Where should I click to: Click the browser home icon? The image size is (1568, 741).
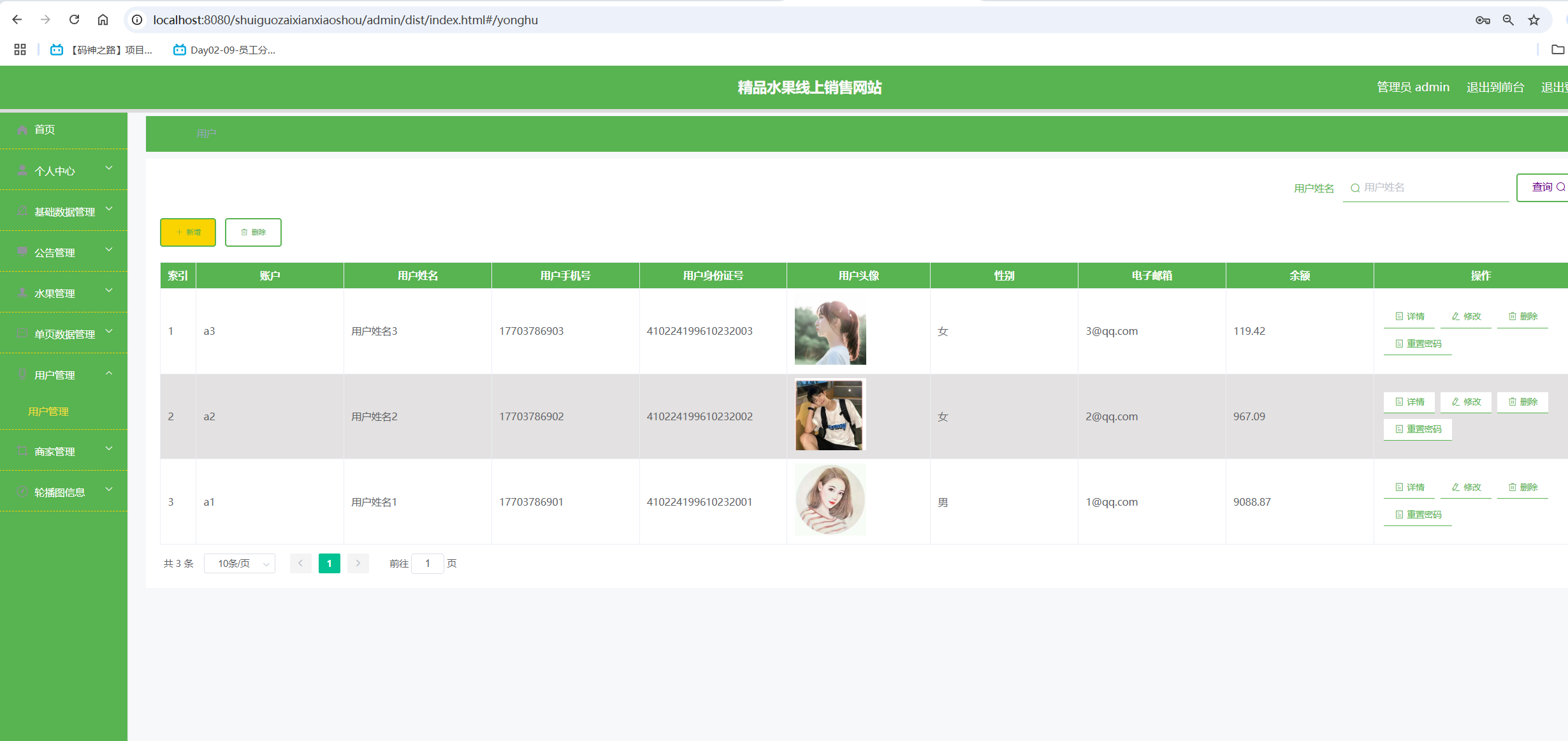click(103, 20)
